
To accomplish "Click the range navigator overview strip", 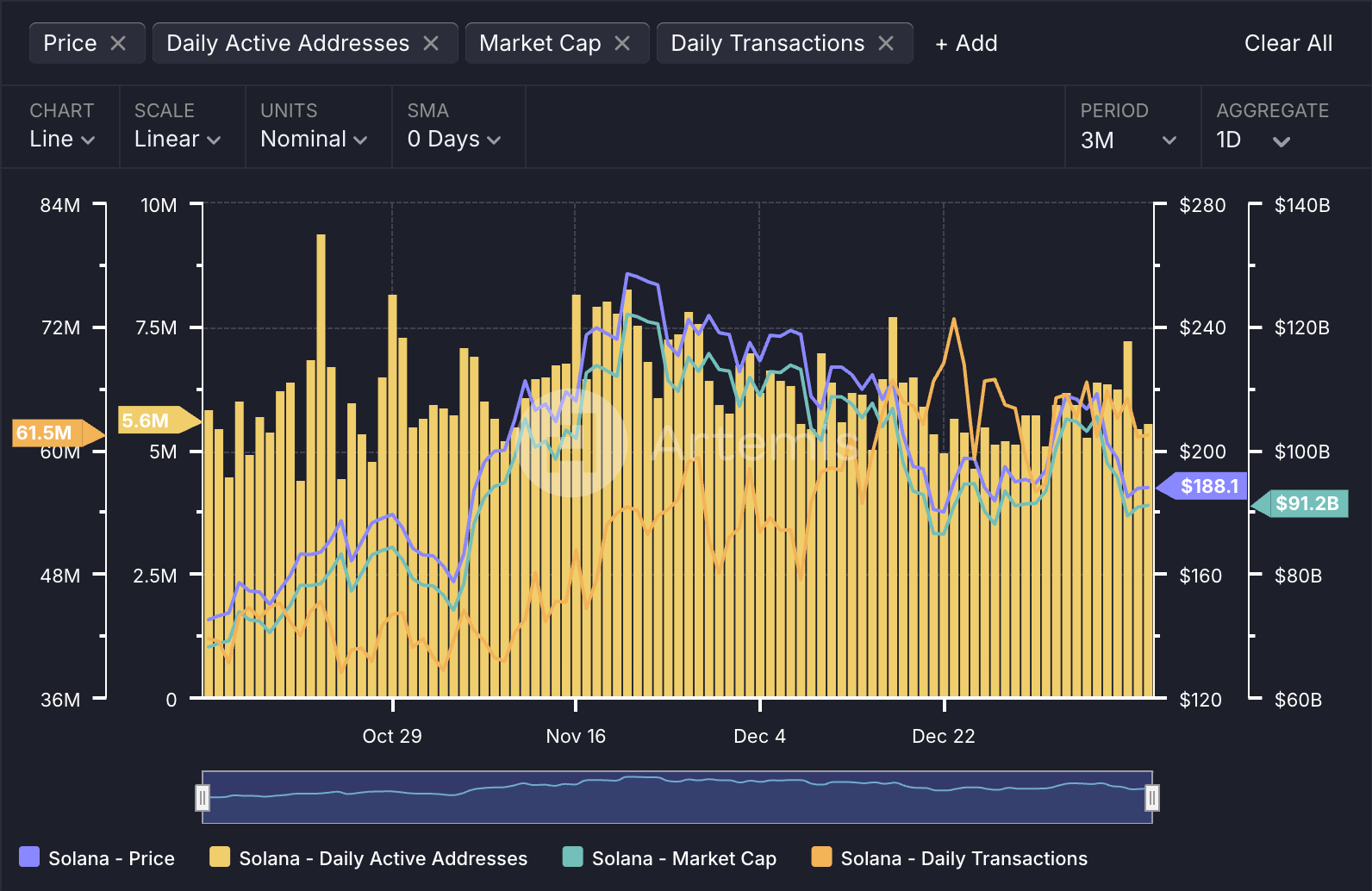I will [677, 797].
